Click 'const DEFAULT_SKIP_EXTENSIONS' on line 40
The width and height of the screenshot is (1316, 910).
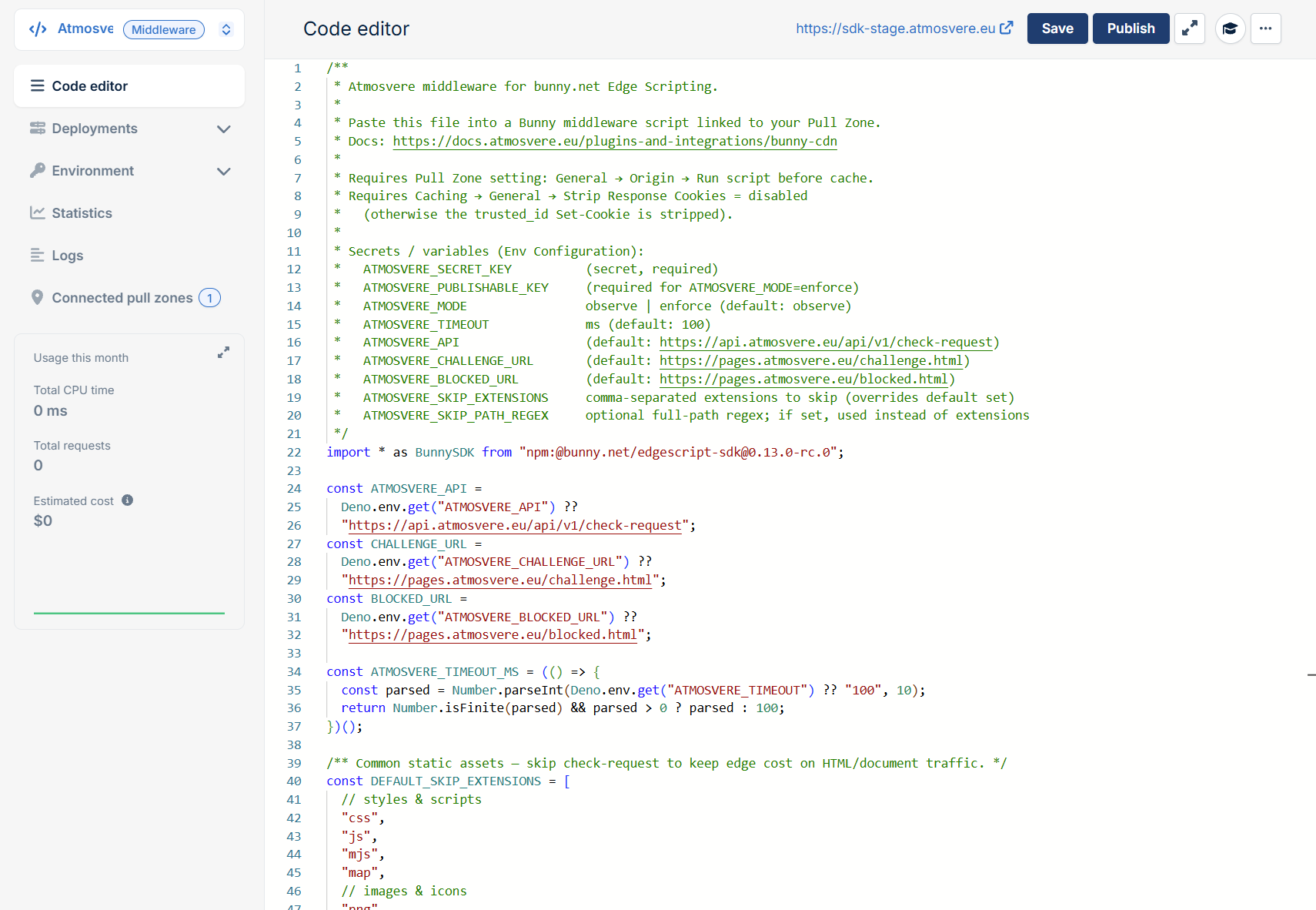tap(433, 781)
